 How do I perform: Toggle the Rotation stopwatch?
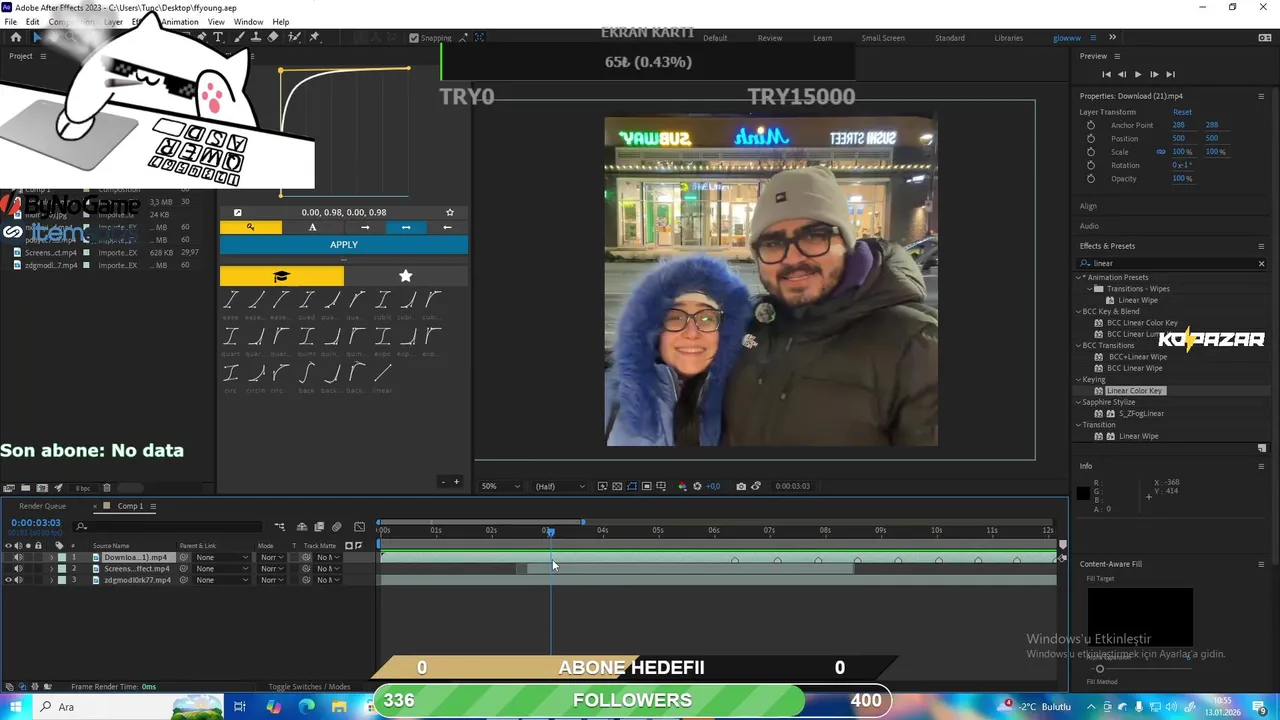(1091, 165)
